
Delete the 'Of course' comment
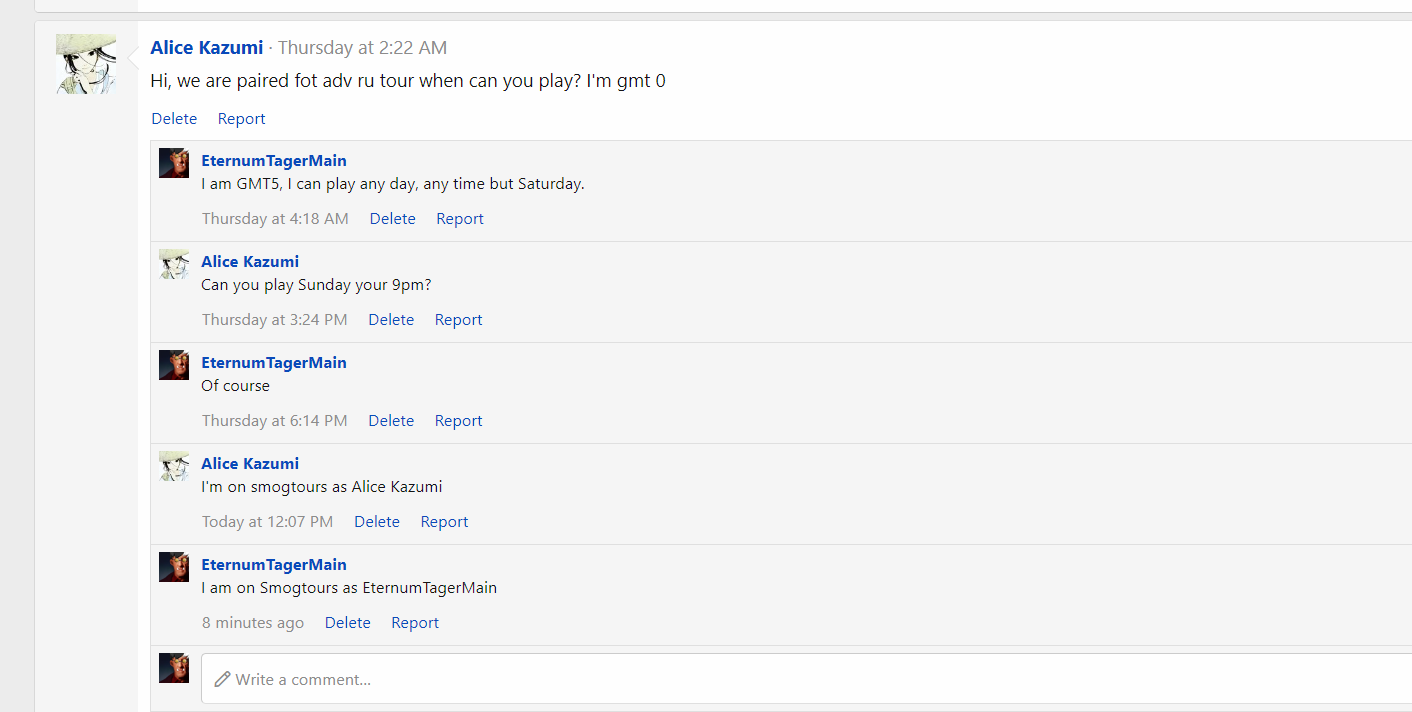(x=391, y=420)
